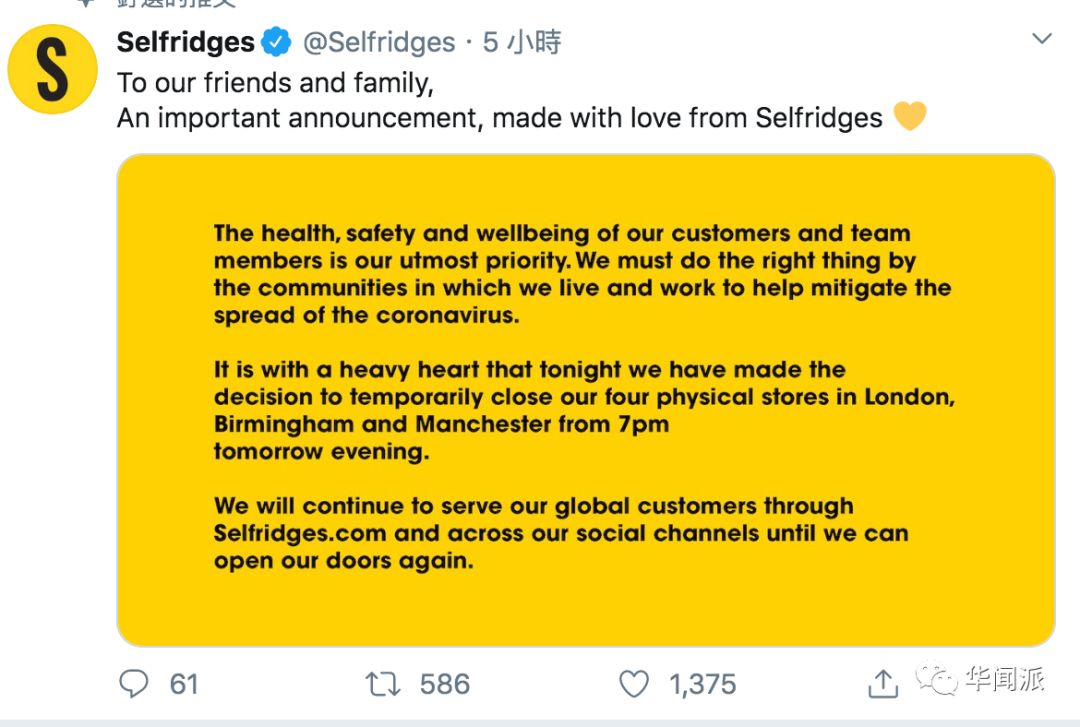Screen dimensions: 1080x727
Task: View the 61 replies count
Action: pos(184,684)
